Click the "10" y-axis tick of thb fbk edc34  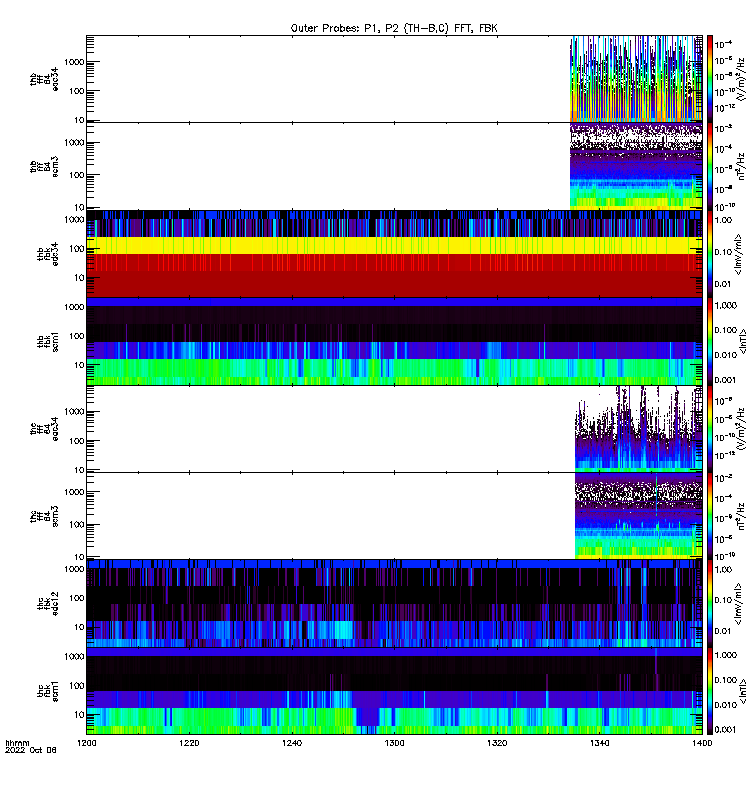(x=79, y=278)
